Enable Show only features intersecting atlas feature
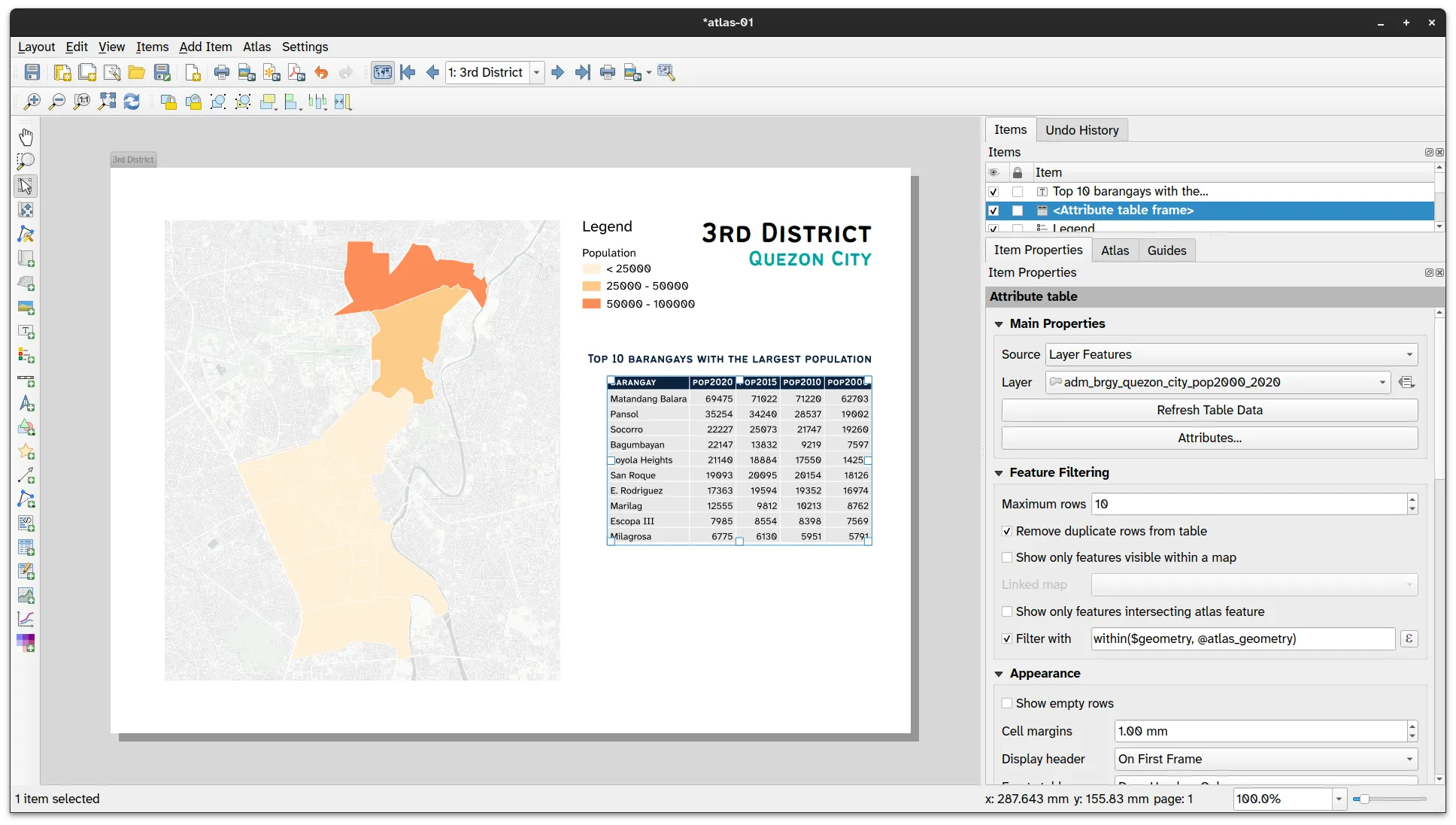The width and height of the screenshot is (1456, 825). pos(1007,611)
